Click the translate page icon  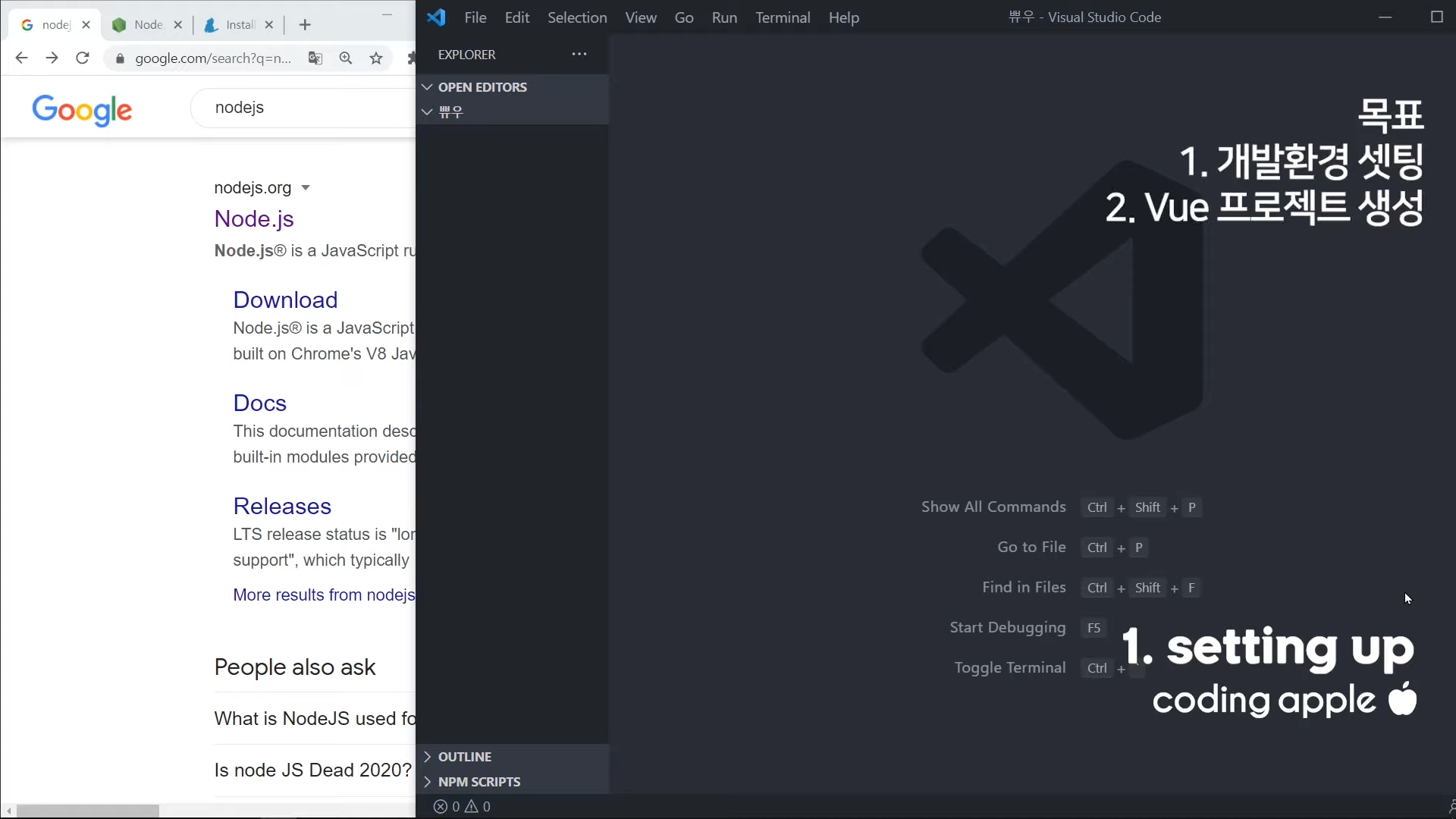[315, 58]
